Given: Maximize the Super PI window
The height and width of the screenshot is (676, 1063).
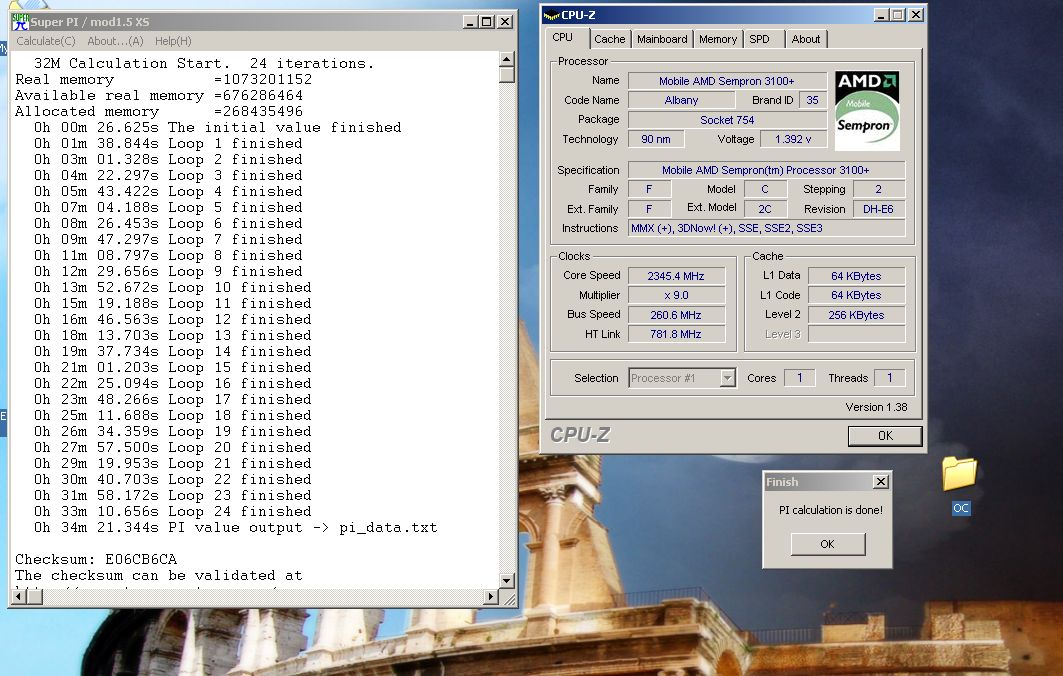Looking at the screenshot, I should (x=487, y=22).
